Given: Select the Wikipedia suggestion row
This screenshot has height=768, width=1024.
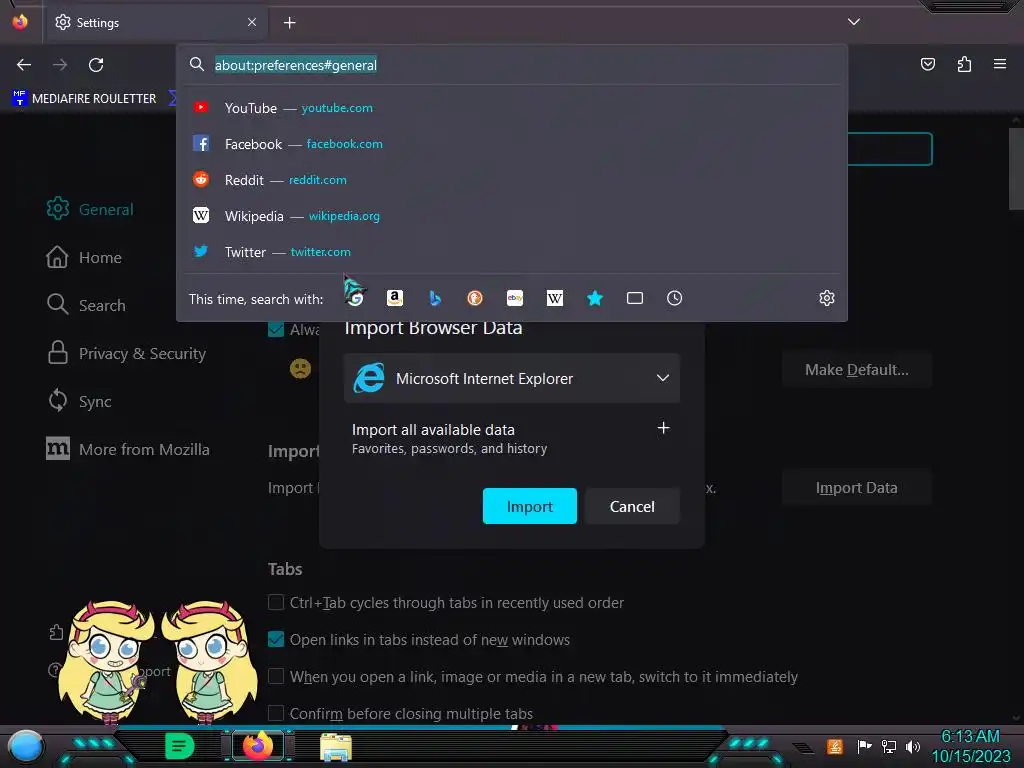Looking at the screenshot, I should tap(512, 216).
